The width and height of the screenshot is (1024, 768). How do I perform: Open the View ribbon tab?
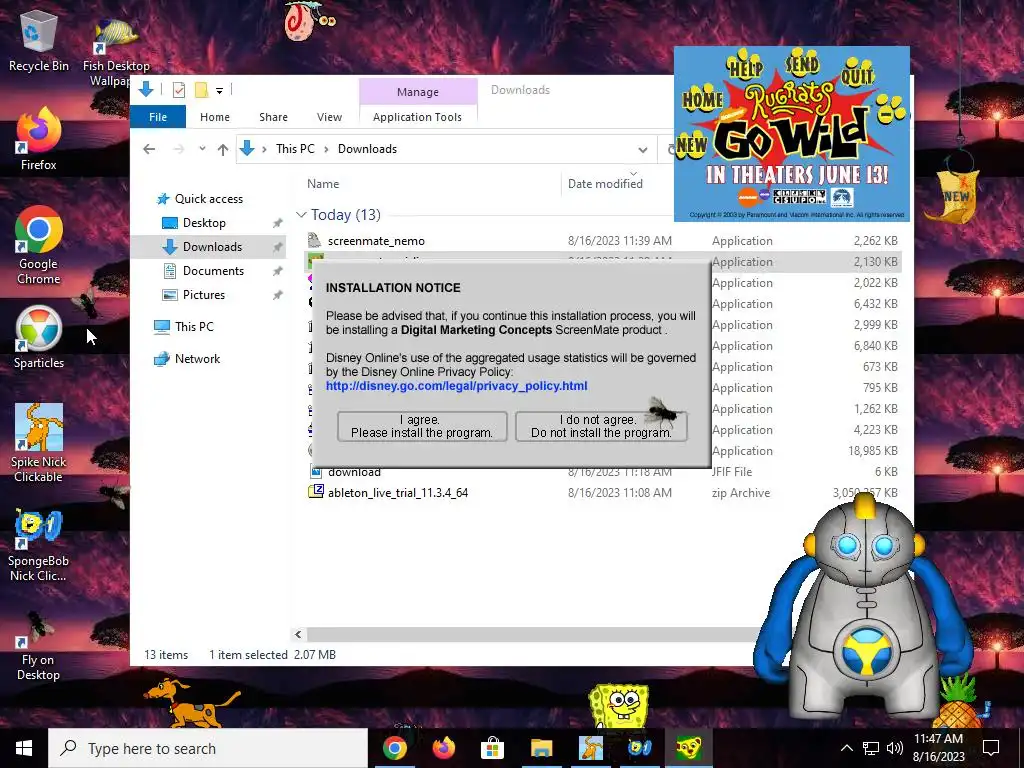tap(329, 117)
